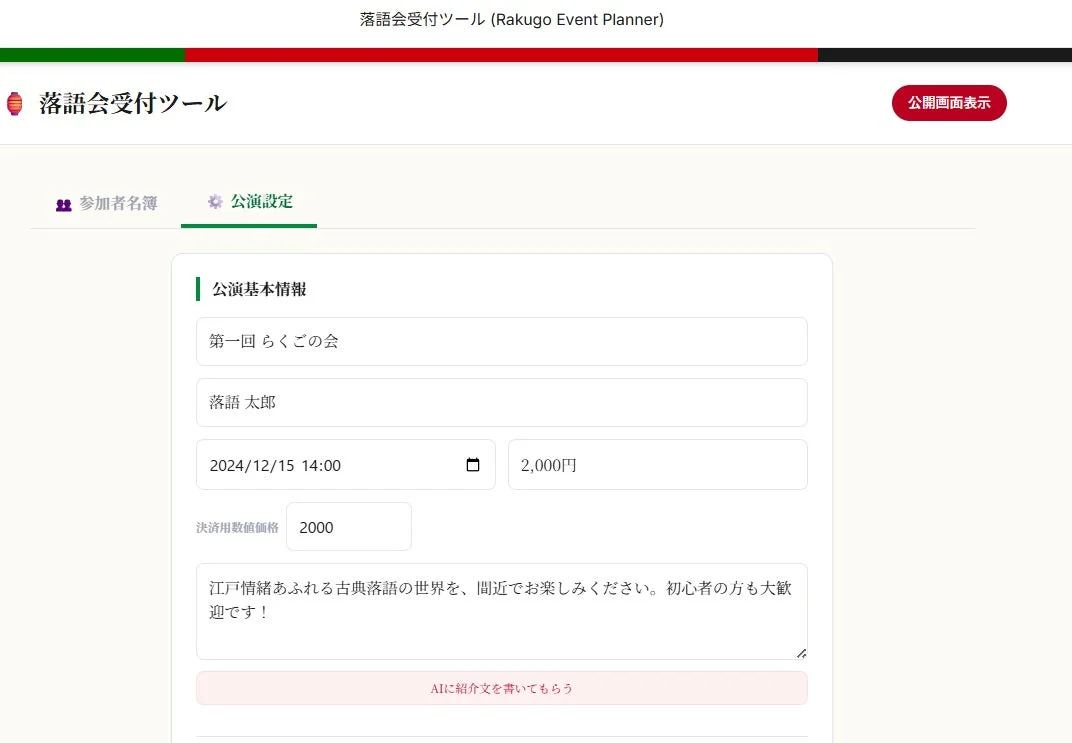Click the textarea resize grip at bottom-right corner
This screenshot has width=1072, height=743.
pyautogui.click(x=800, y=653)
